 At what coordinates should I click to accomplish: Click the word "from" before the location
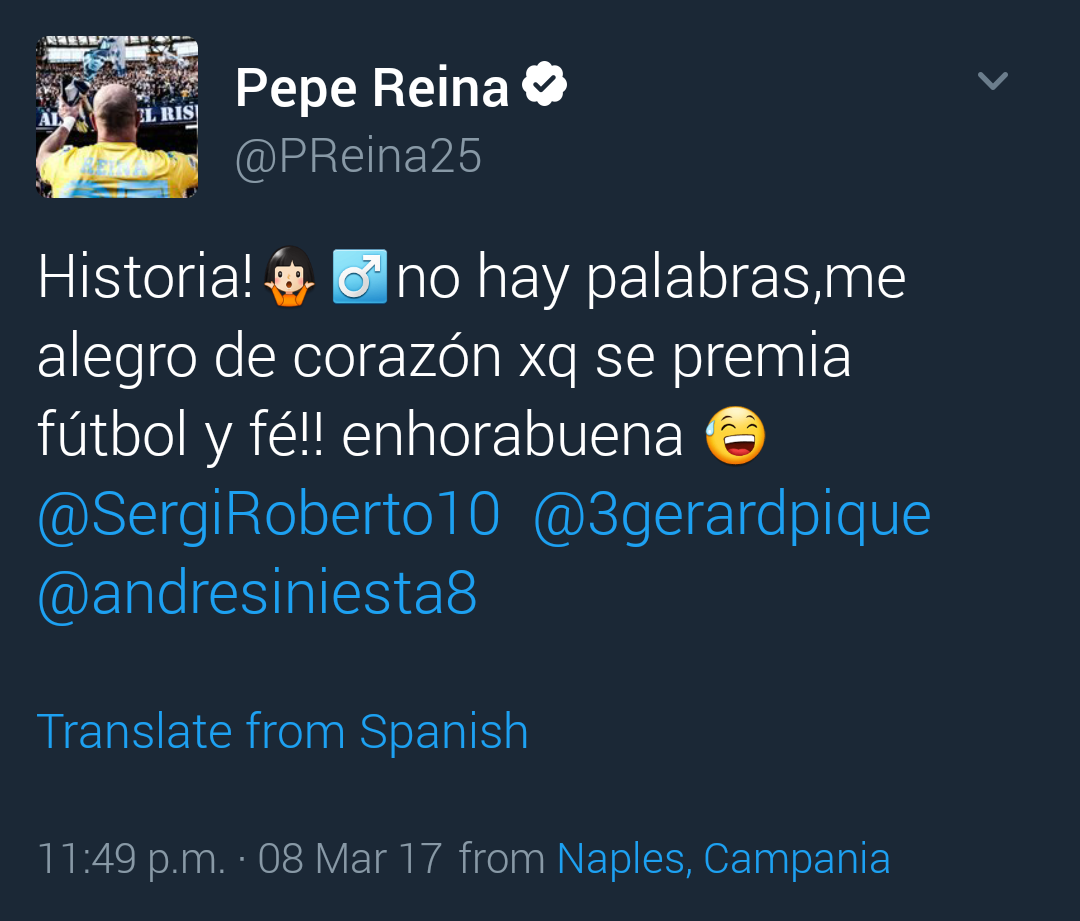pos(501,859)
